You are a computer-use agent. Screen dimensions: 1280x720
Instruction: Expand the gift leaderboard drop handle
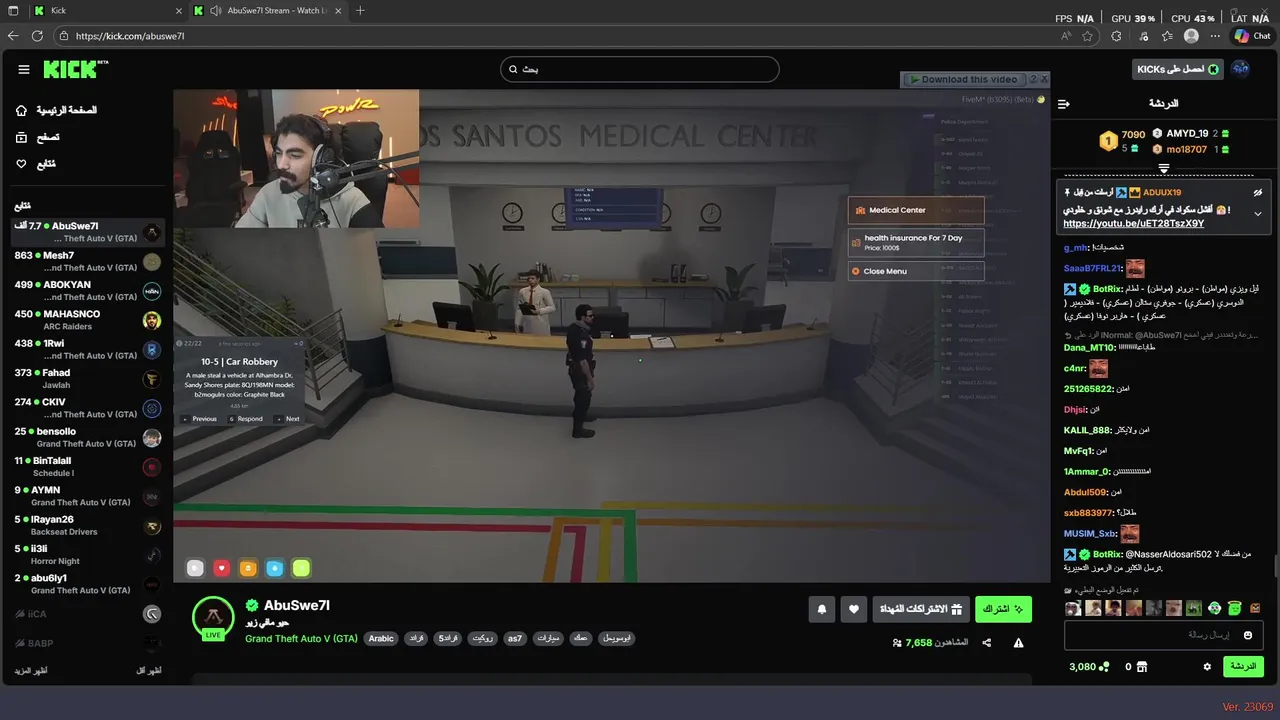(x=1164, y=168)
